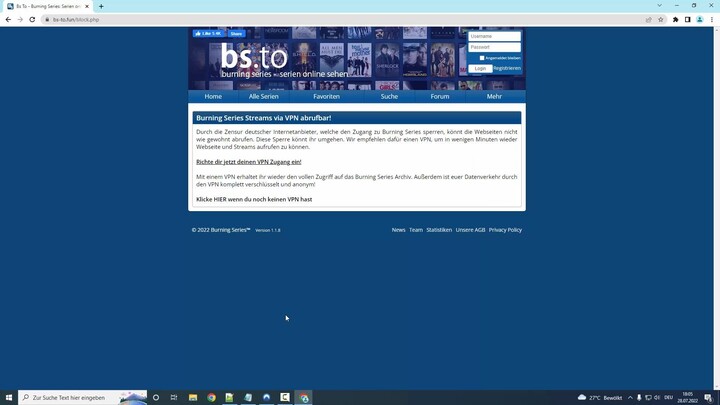Open Task View on the taskbar

pyautogui.click(x=174, y=398)
